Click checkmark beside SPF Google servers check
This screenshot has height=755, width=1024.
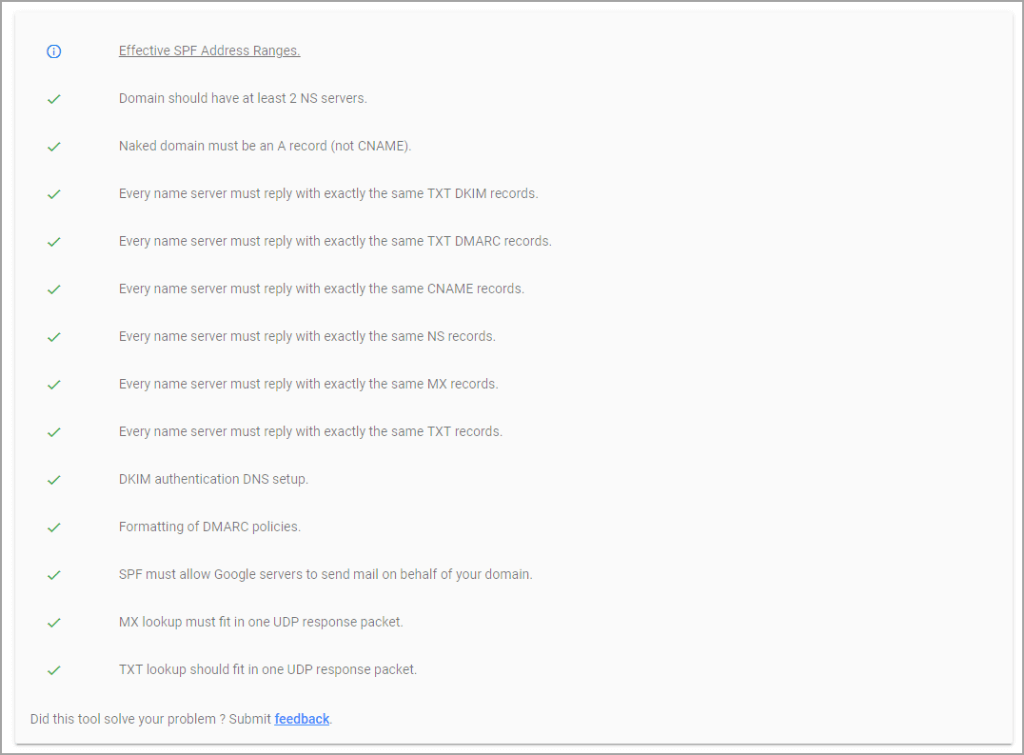pyautogui.click(x=54, y=575)
